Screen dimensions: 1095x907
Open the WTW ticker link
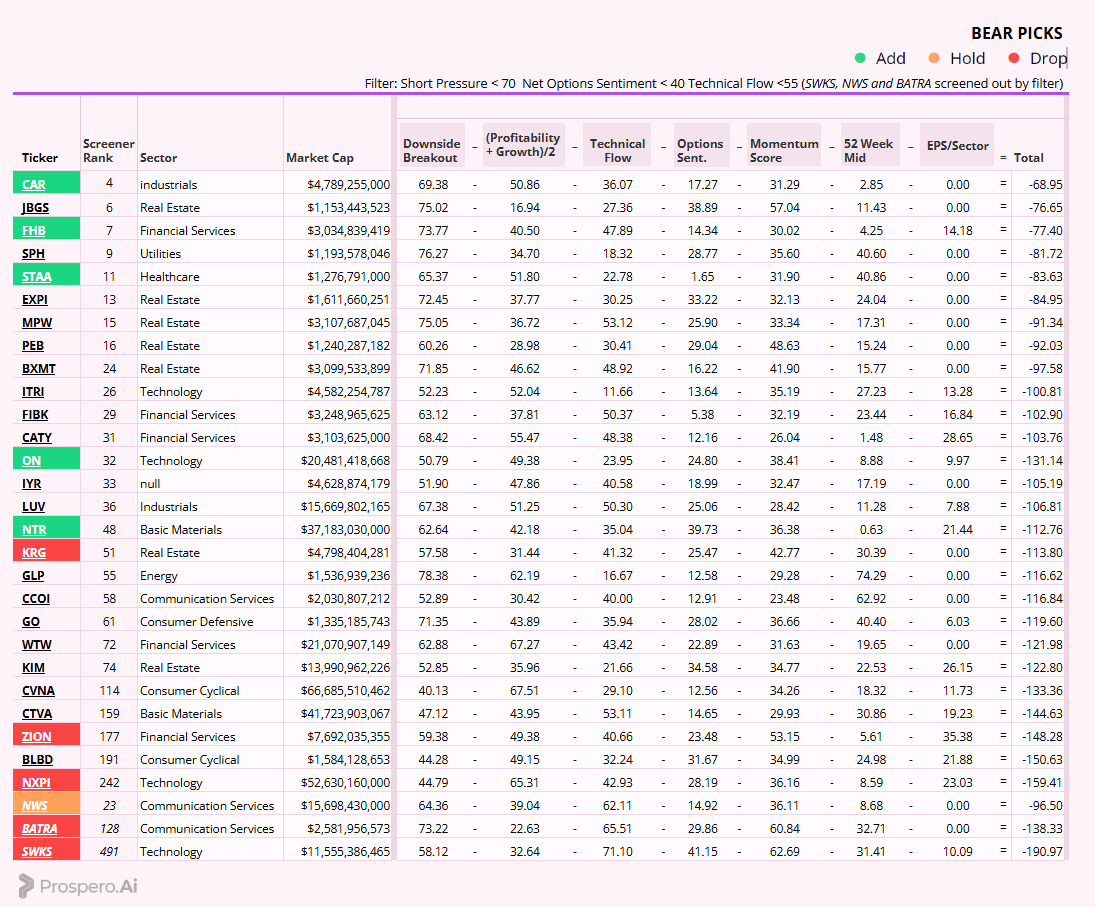coord(36,645)
